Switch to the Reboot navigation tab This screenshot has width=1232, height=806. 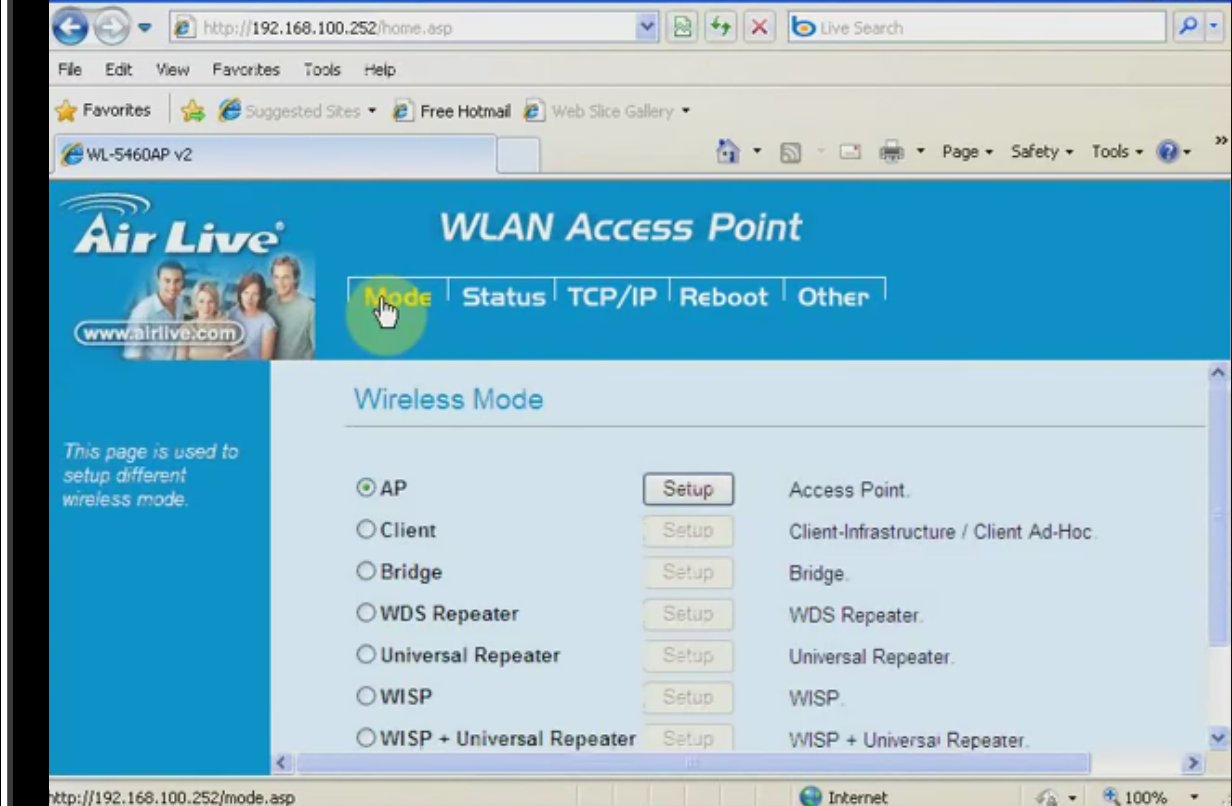coord(724,297)
